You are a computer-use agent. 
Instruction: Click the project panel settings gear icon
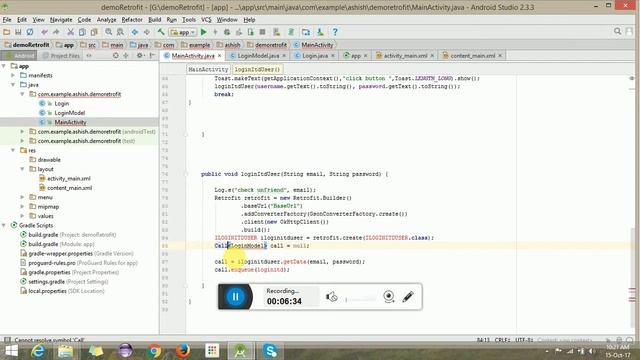[140, 56]
